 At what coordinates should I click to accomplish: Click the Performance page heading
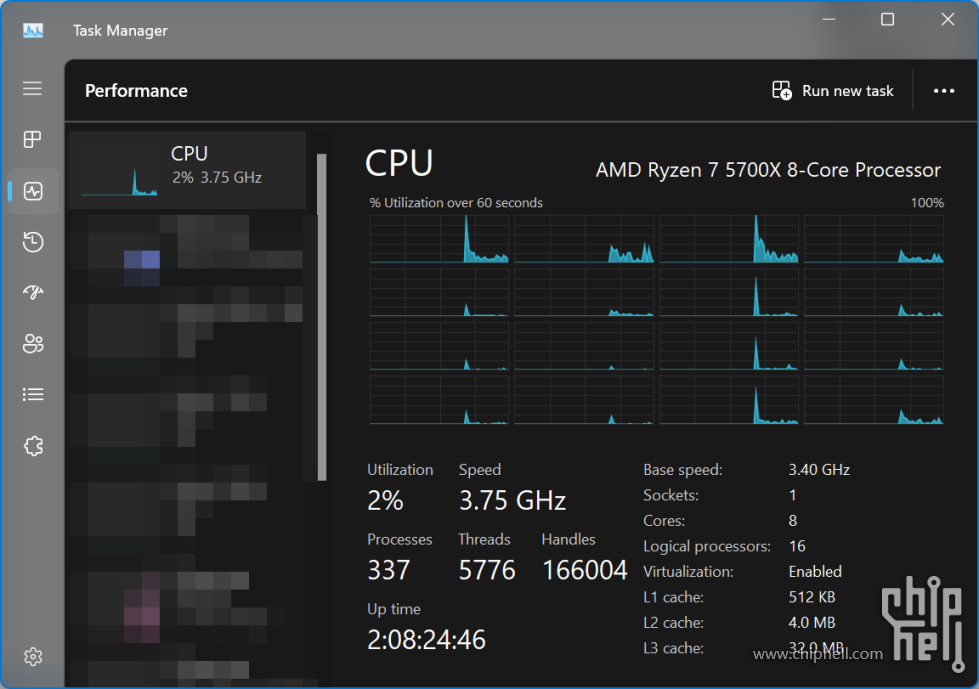click(136, 91)
